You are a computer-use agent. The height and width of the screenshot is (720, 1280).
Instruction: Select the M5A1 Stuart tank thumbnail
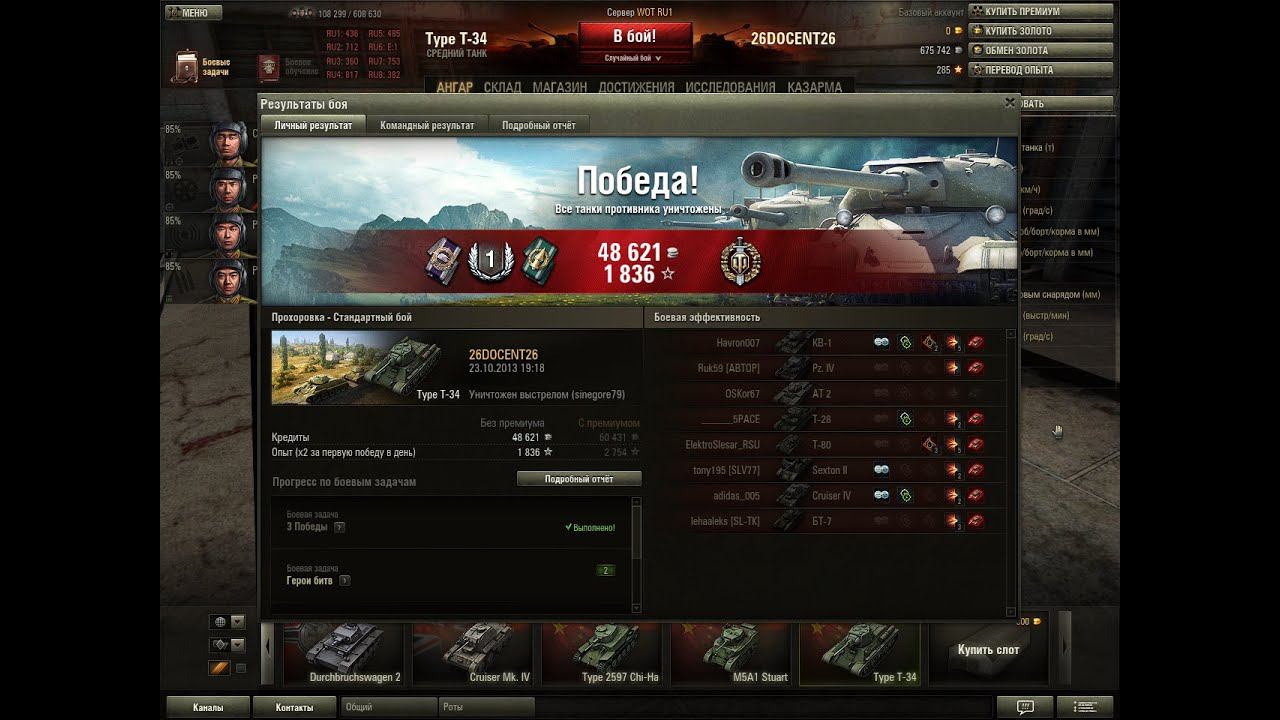734,652
